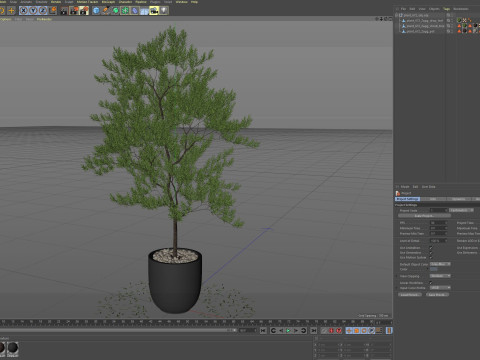This screenshot has width=480, height=360.
Task: Expand the View Clipping disclosure arrow
Action: coord(396,276)
